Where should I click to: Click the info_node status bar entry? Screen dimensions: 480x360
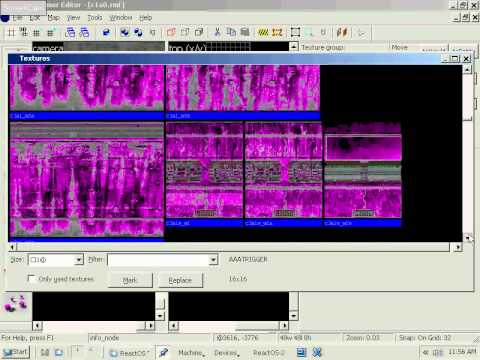[x=105, y=338]
